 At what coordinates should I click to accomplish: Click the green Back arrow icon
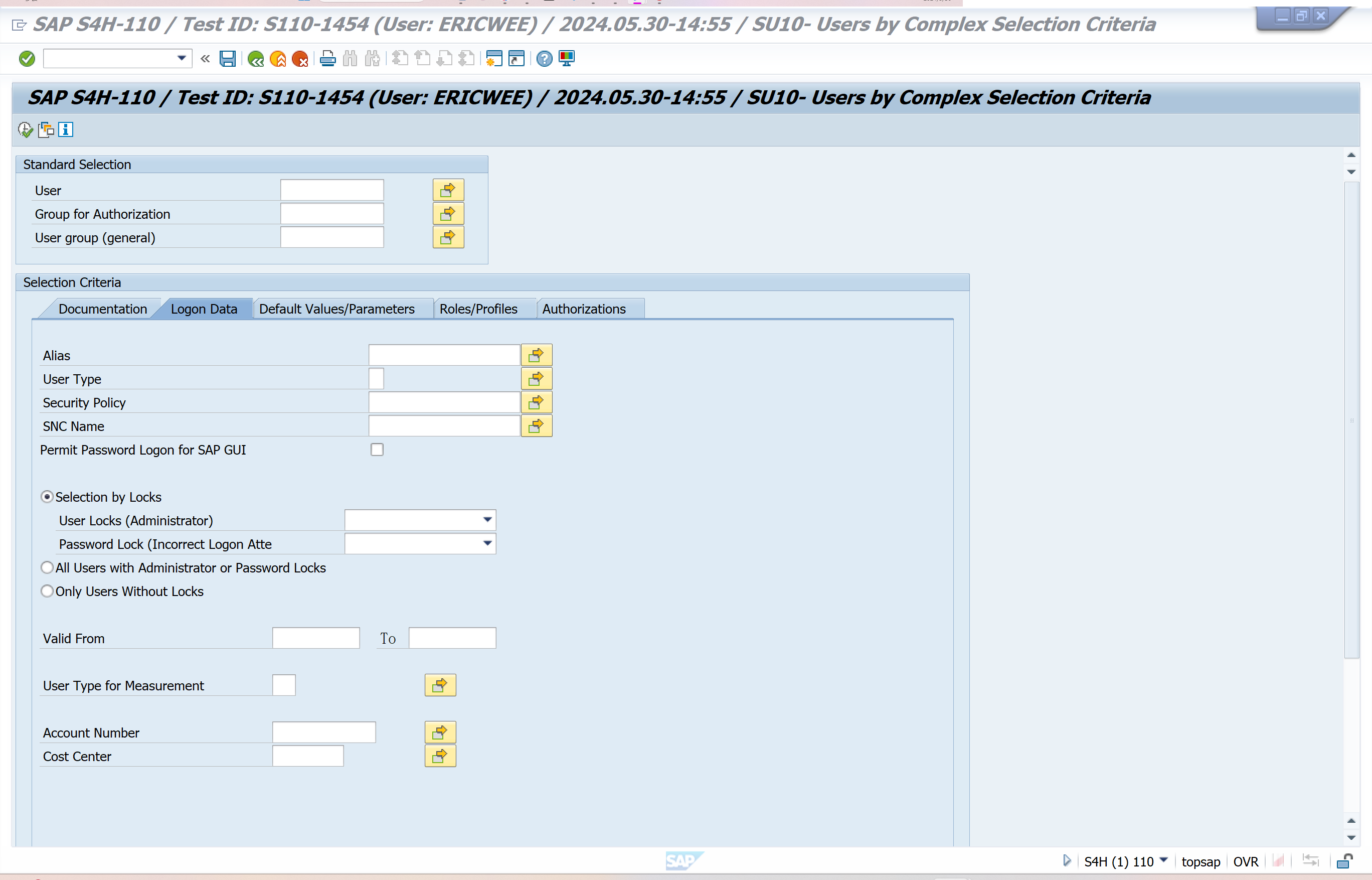[x=255, y=58]
